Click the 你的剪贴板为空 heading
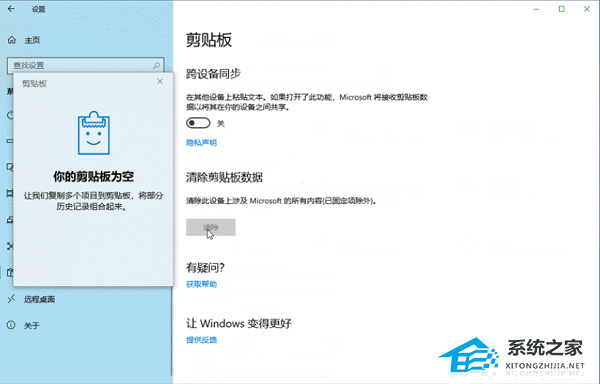600x384 pixels. coord(94,176)
